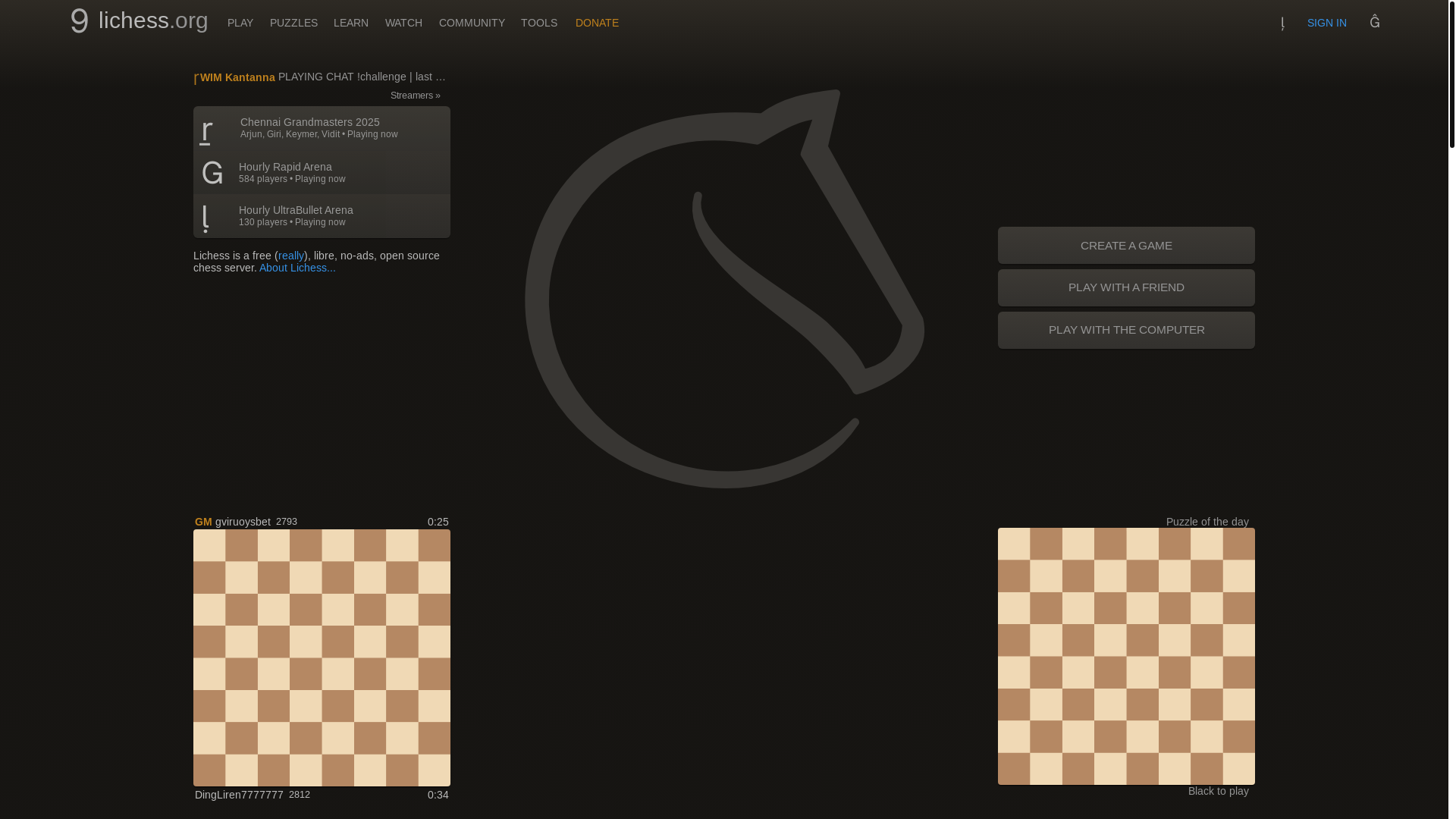Click the lichess.org site title
This screenshot has width=1456, height=819.
pos(153,20)
